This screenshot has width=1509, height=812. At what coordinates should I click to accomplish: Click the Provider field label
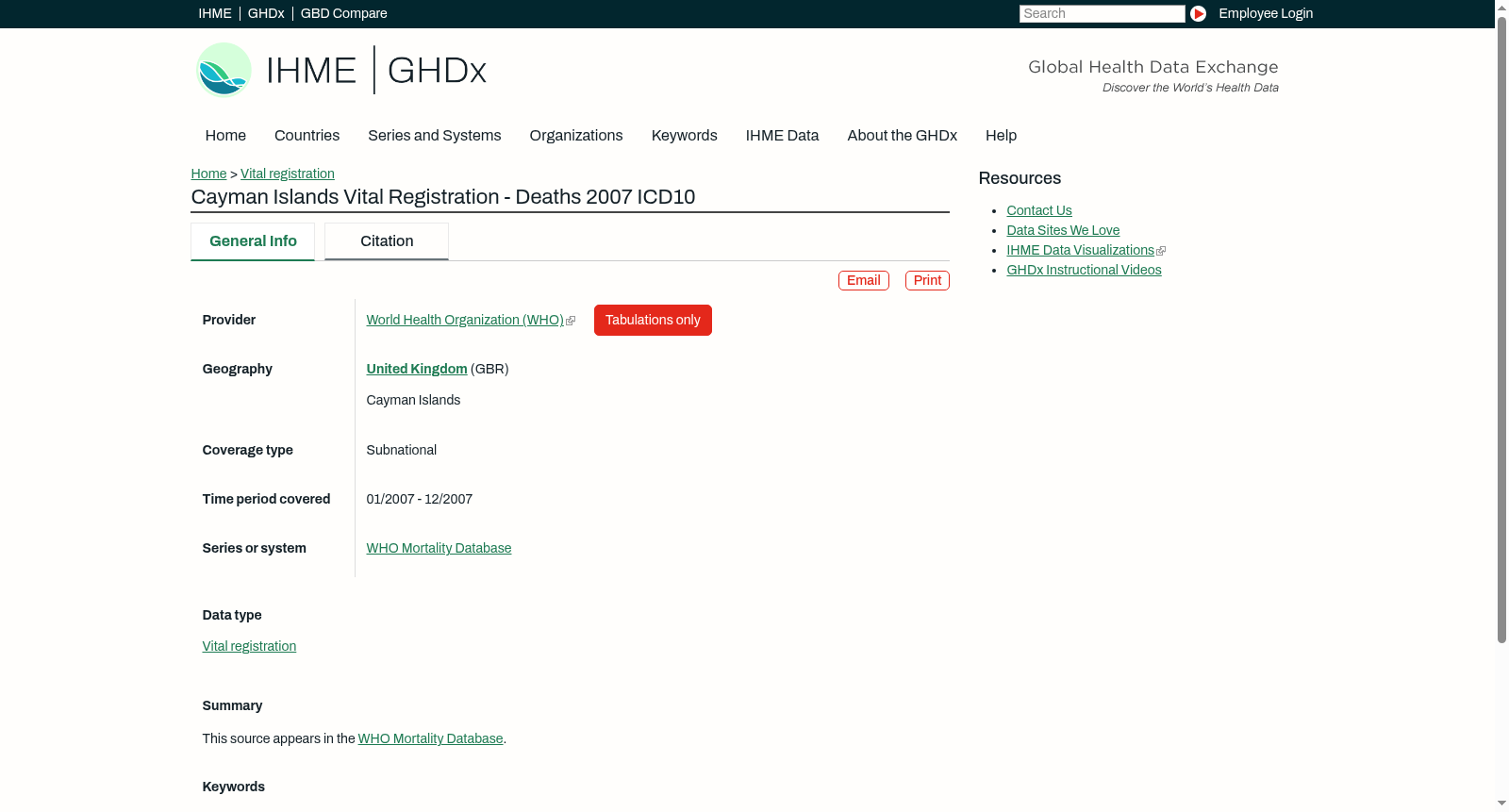[229, 321]
